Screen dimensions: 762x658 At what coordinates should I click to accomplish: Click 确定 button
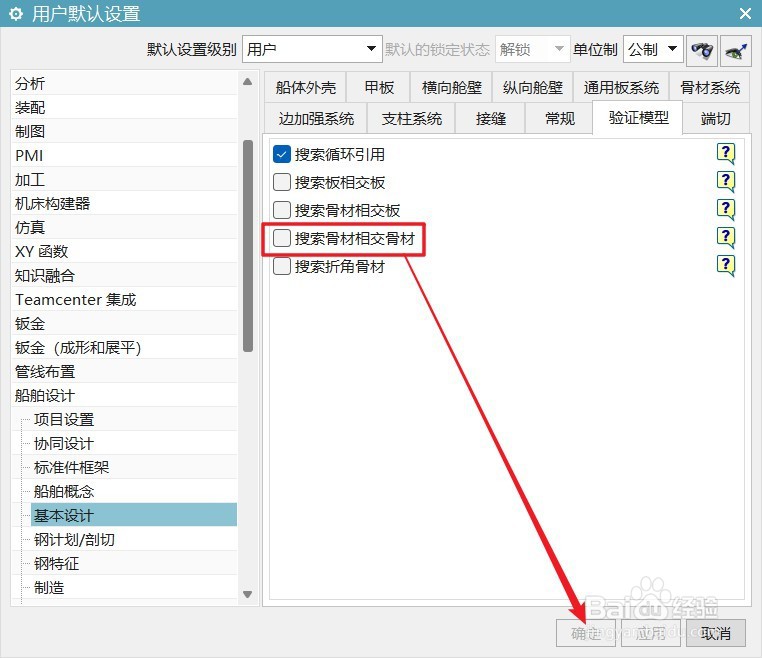click(586, 633)
